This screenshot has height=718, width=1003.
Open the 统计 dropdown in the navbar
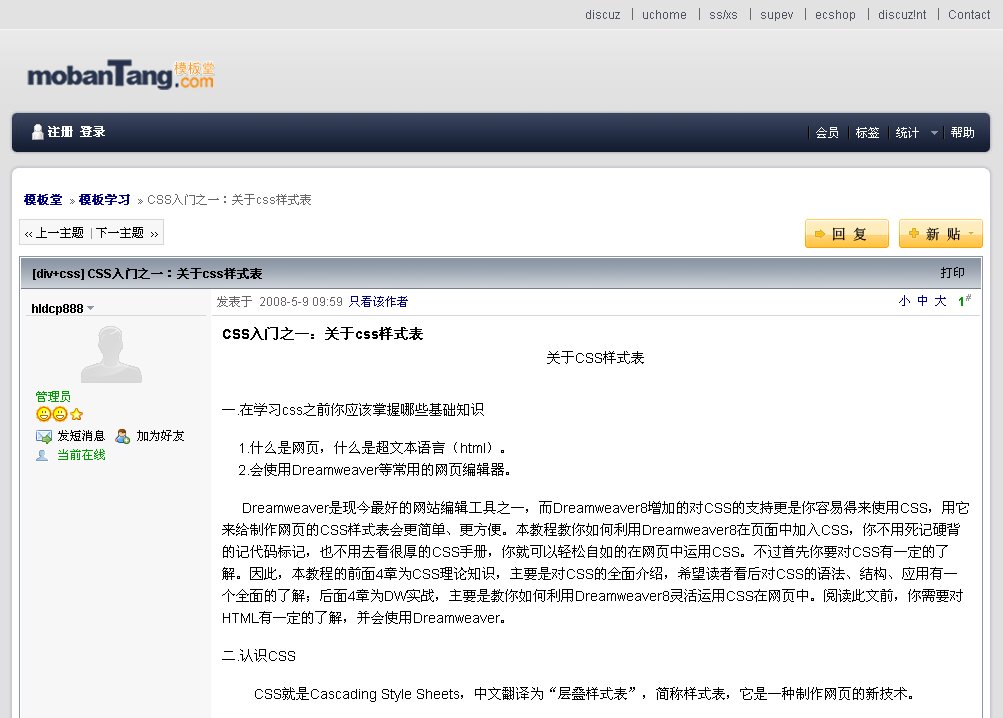pos(908,132)
